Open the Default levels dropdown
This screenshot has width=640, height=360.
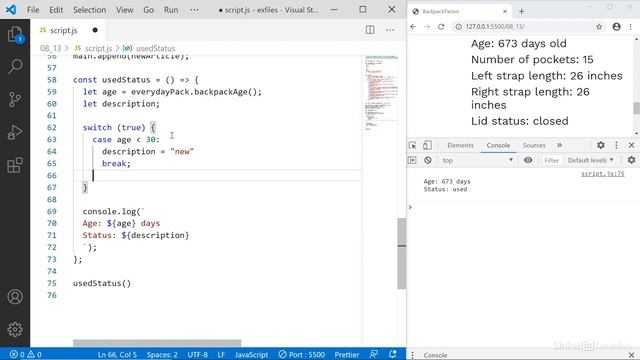tap(591, 160)
